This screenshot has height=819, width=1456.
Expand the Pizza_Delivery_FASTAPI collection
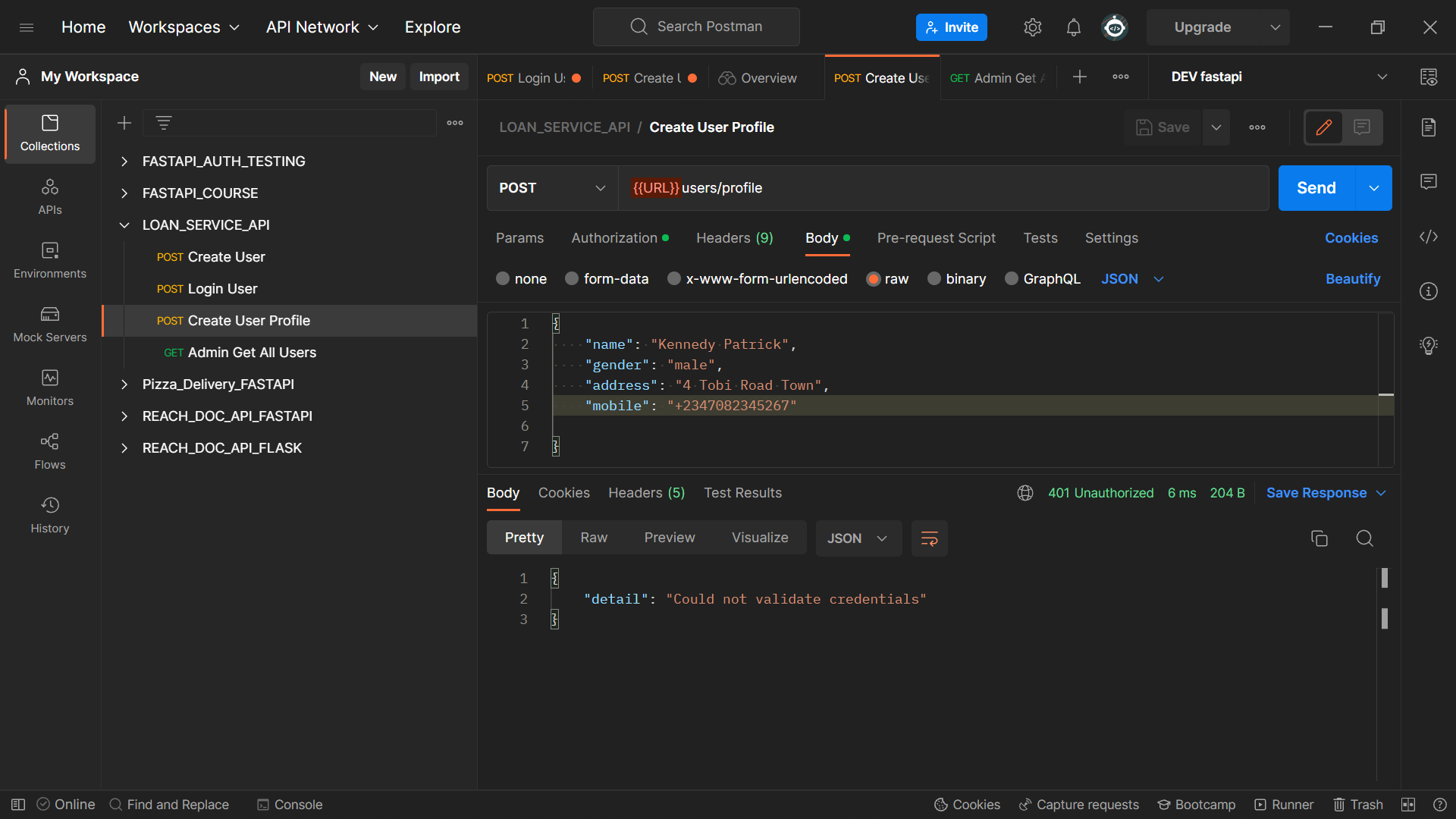click(x=125, y=384)
